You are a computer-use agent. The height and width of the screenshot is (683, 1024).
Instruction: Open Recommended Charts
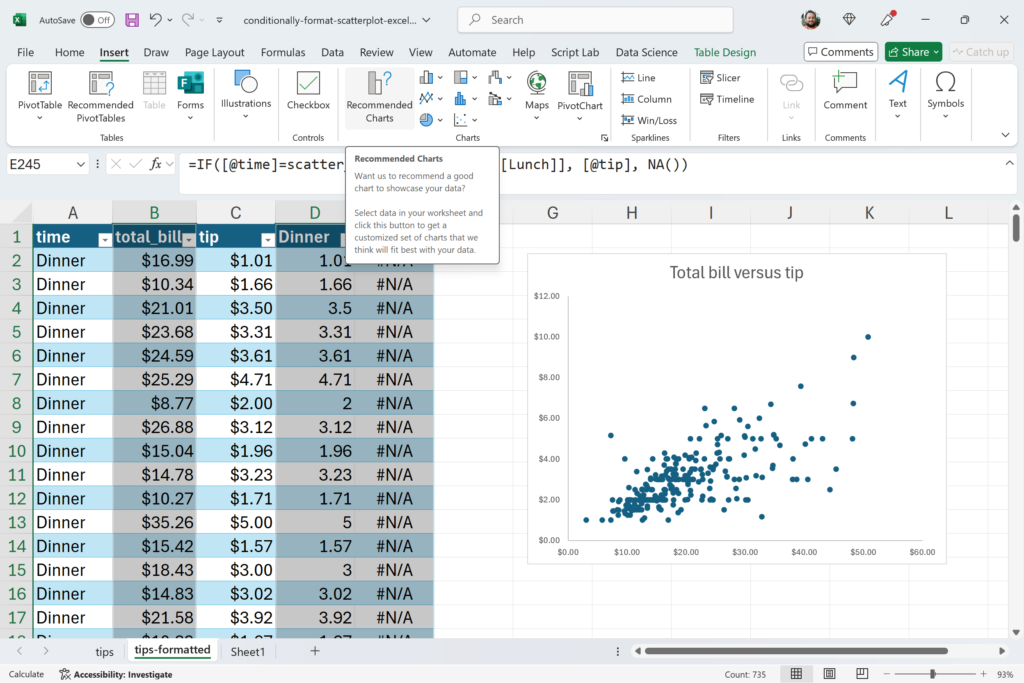[x=379, y=97]
